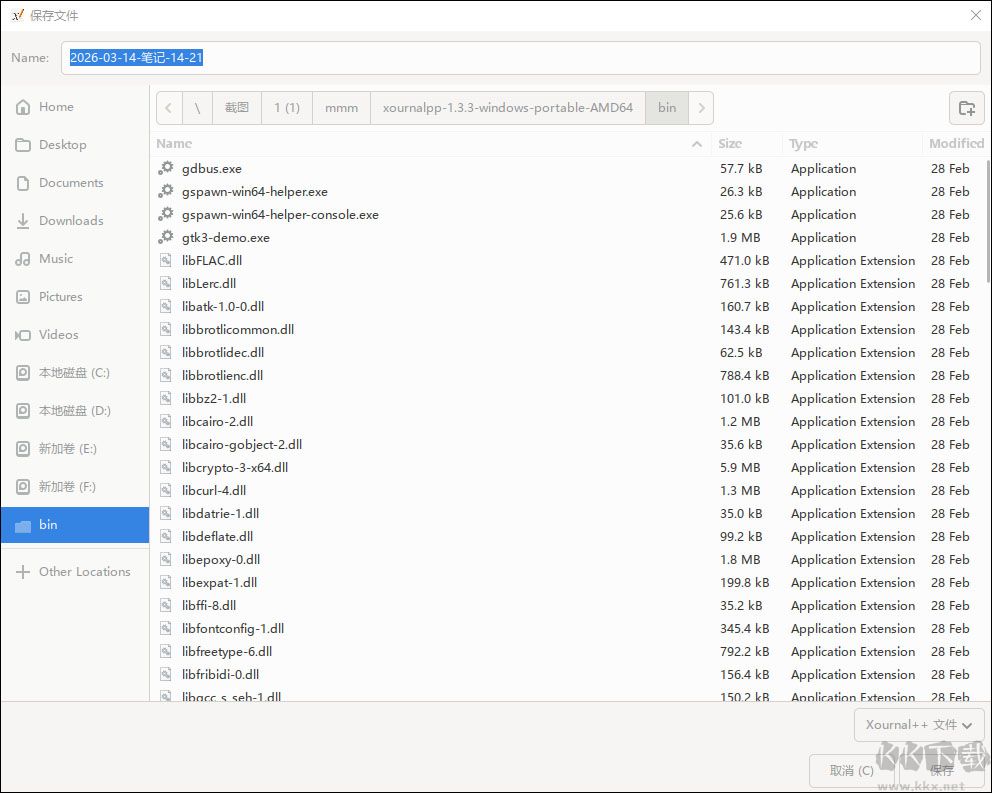Select the bin bookmark in the sidebar
The width and height of the screenshot is (992, 793).
75,525
